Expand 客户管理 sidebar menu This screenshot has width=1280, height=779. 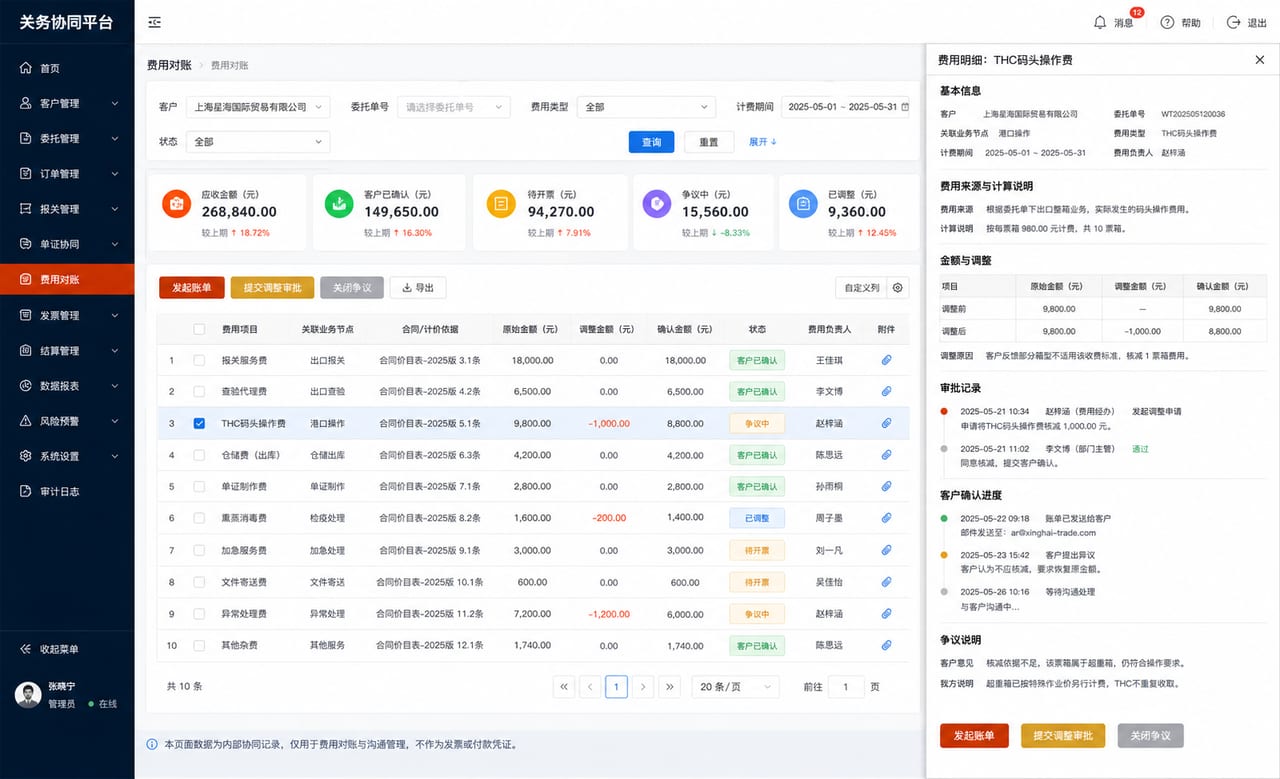click(67, 103)
